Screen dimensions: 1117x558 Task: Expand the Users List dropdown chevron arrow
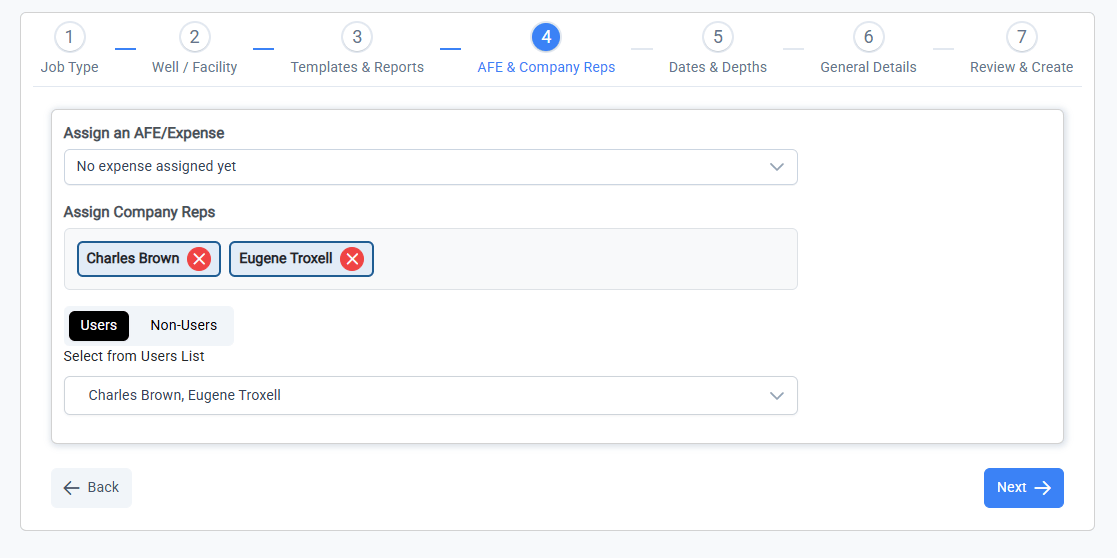[777, 396]
